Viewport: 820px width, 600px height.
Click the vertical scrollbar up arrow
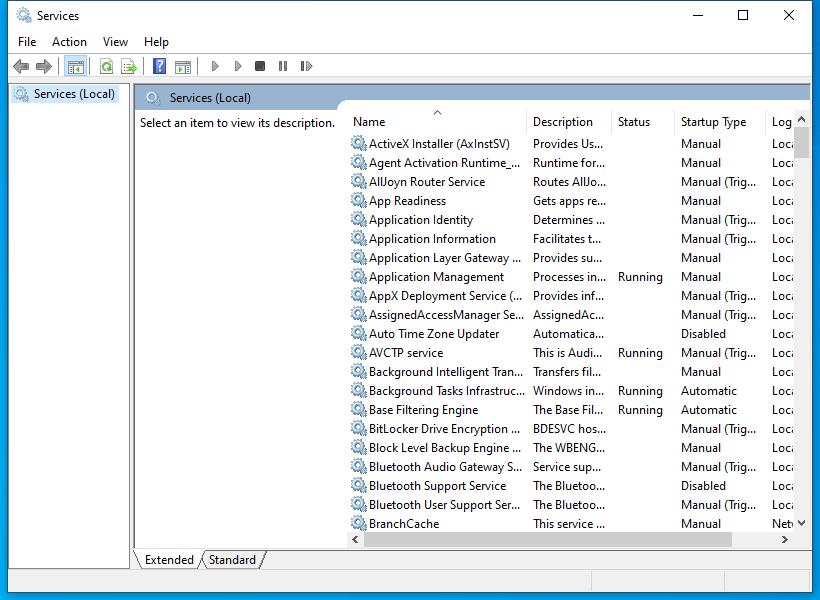pyautogui.click(x=801, y=119)
